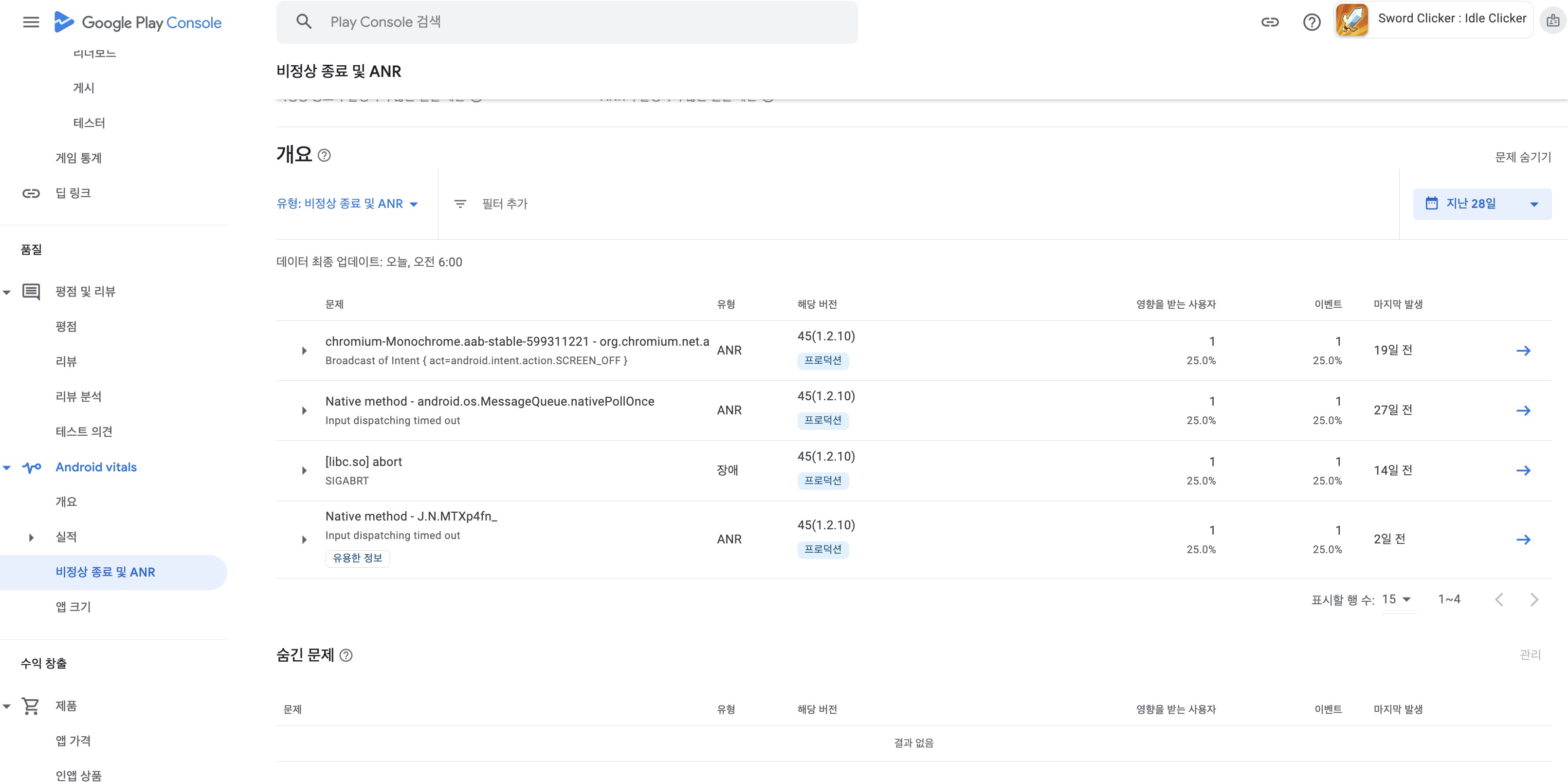The image size is (1568, 782).
Task: Click the help icon next to 개요 heading
Action: point(325,155)
